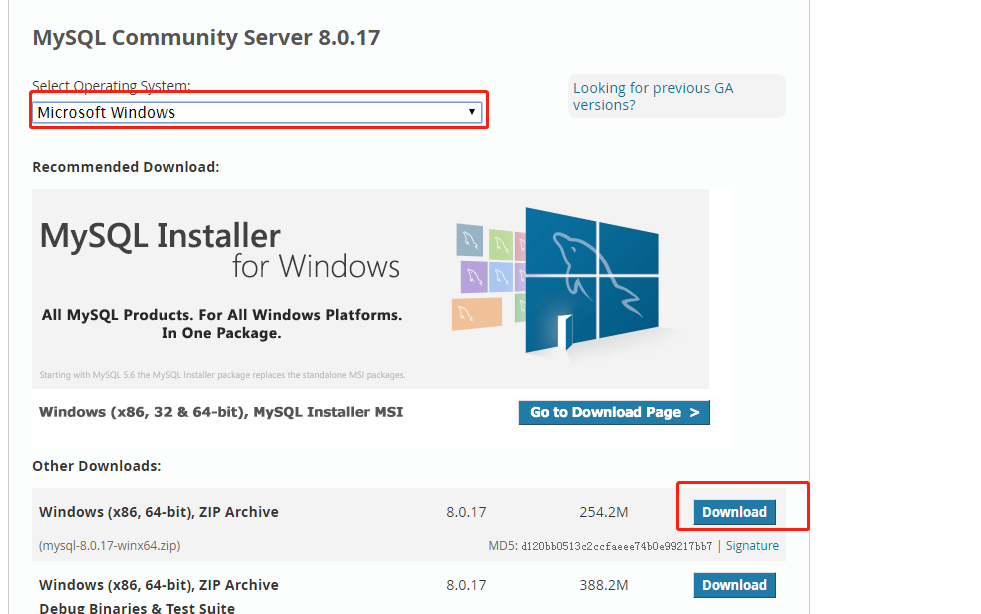Screen dimensions: 981x614
Task: Click the 8.0.17 version text in the first download row
Action: [x=466, y=511]
